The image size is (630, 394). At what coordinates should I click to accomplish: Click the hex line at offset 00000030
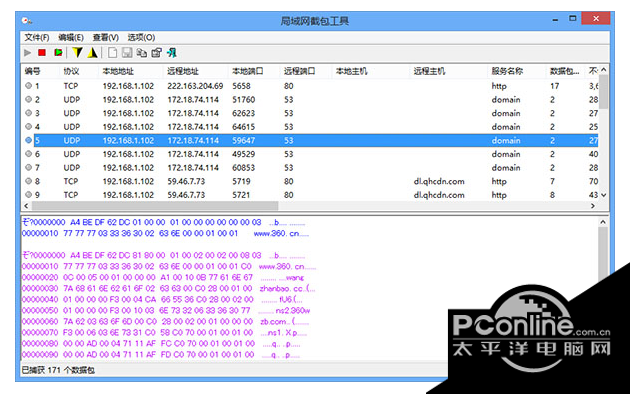169,288
